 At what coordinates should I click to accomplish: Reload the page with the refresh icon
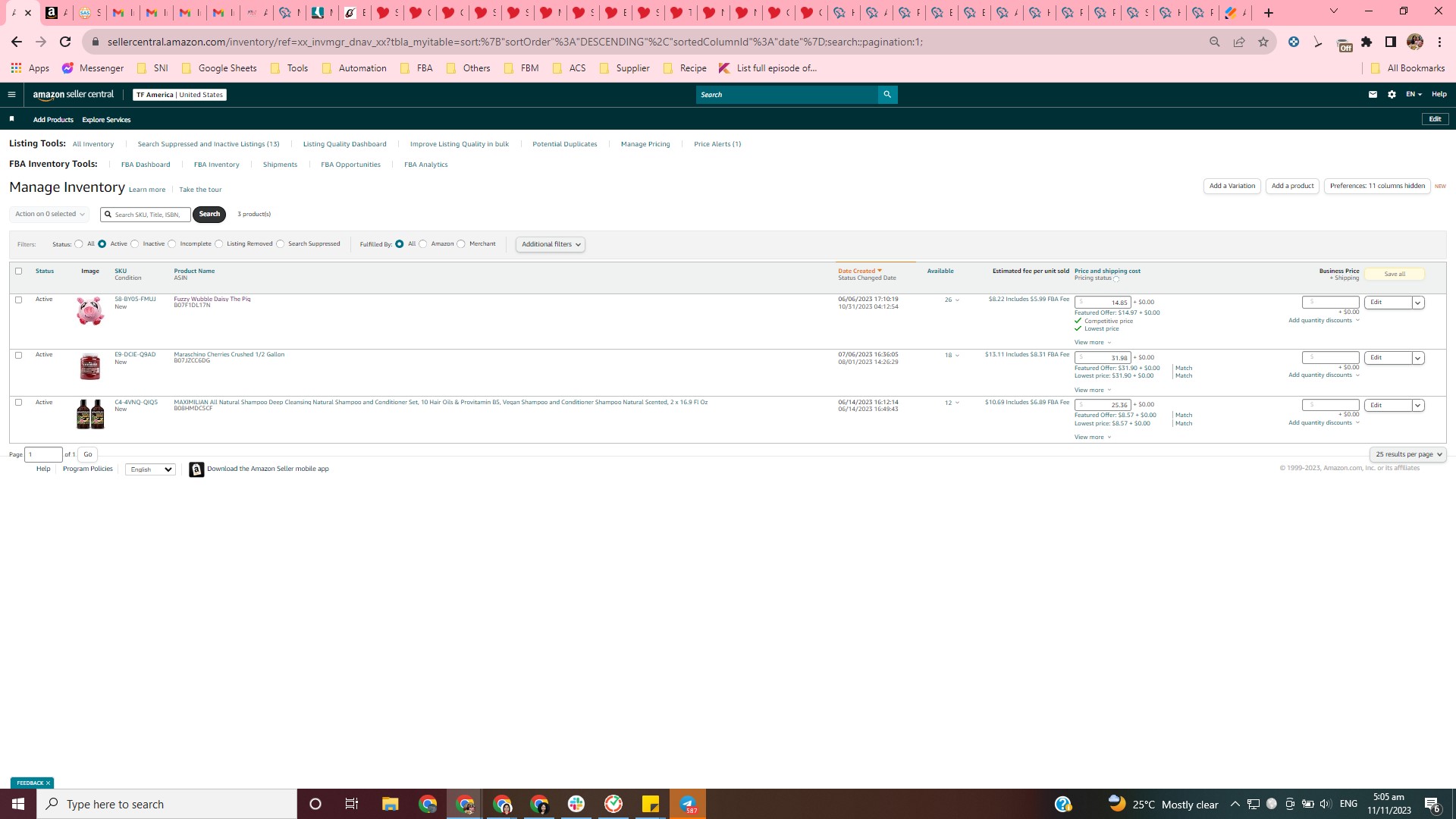[65, 42]
